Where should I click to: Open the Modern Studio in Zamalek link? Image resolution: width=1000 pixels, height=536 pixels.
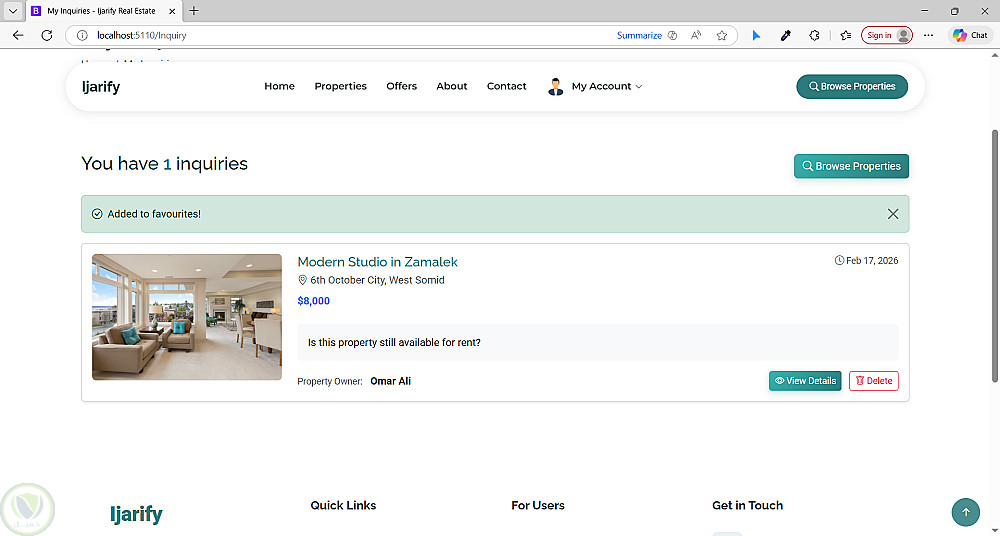tap(377, 262)
